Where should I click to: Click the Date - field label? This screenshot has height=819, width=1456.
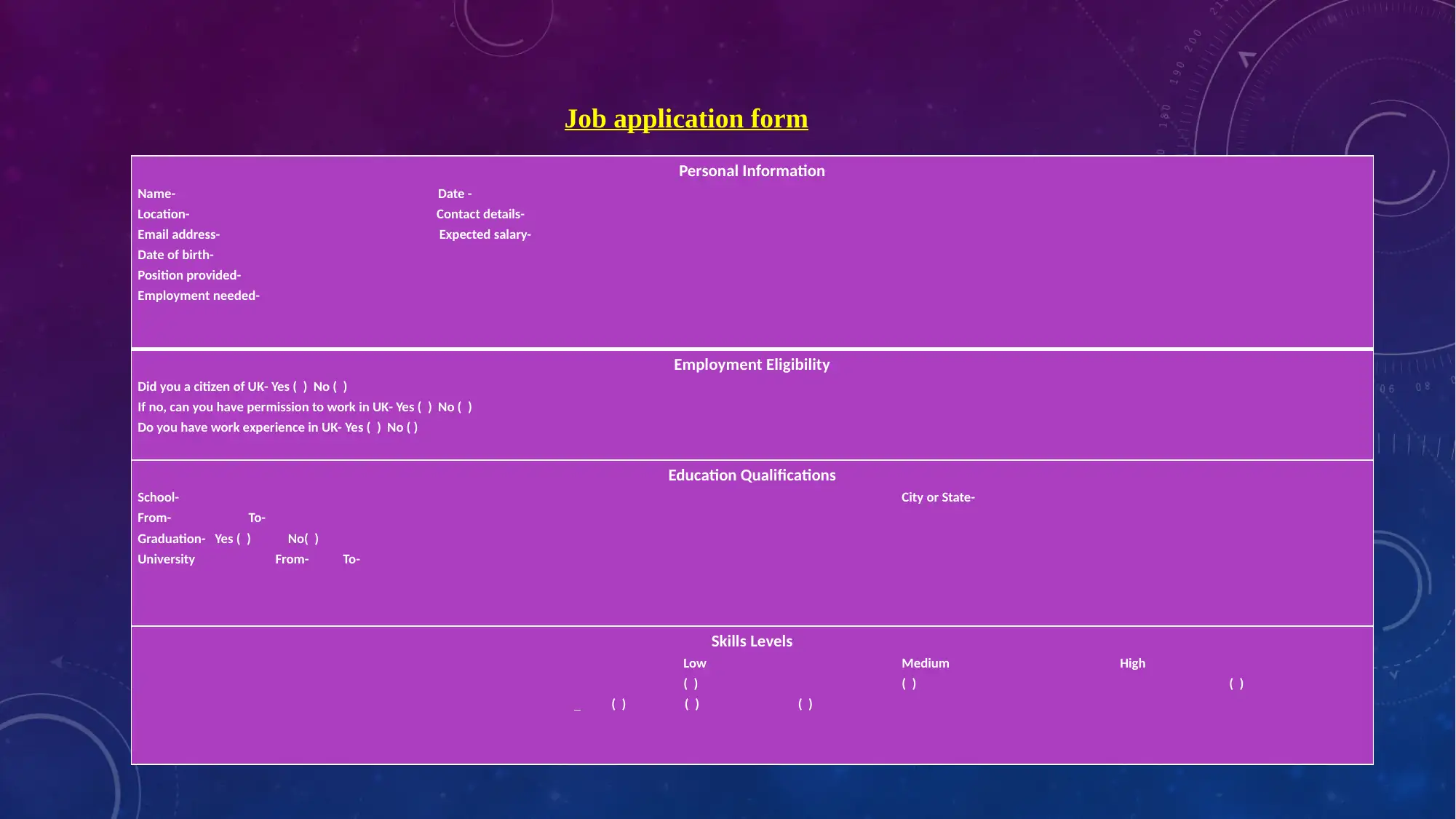(455, 194)
